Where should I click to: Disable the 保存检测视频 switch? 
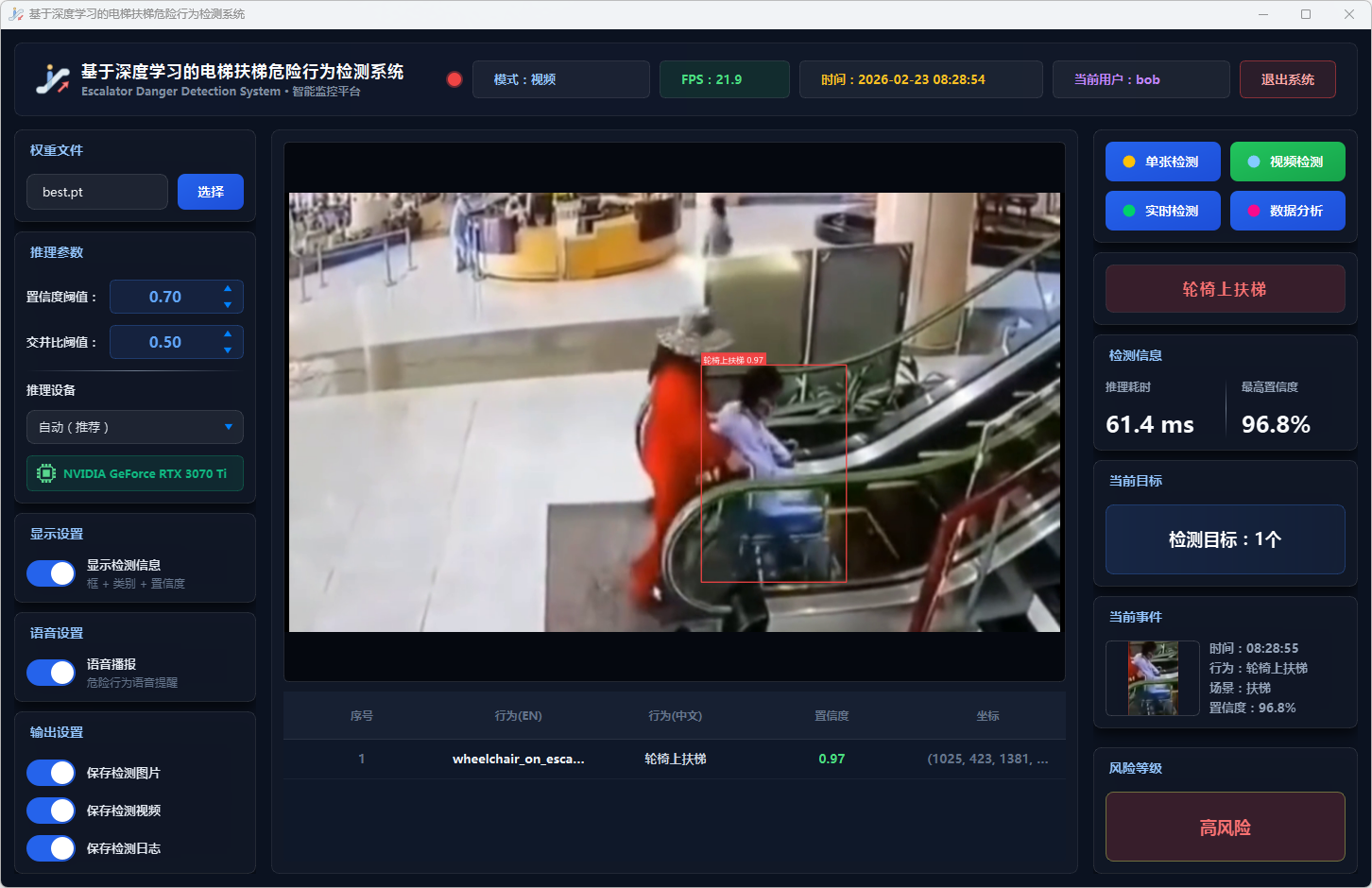tap(51, 811)
